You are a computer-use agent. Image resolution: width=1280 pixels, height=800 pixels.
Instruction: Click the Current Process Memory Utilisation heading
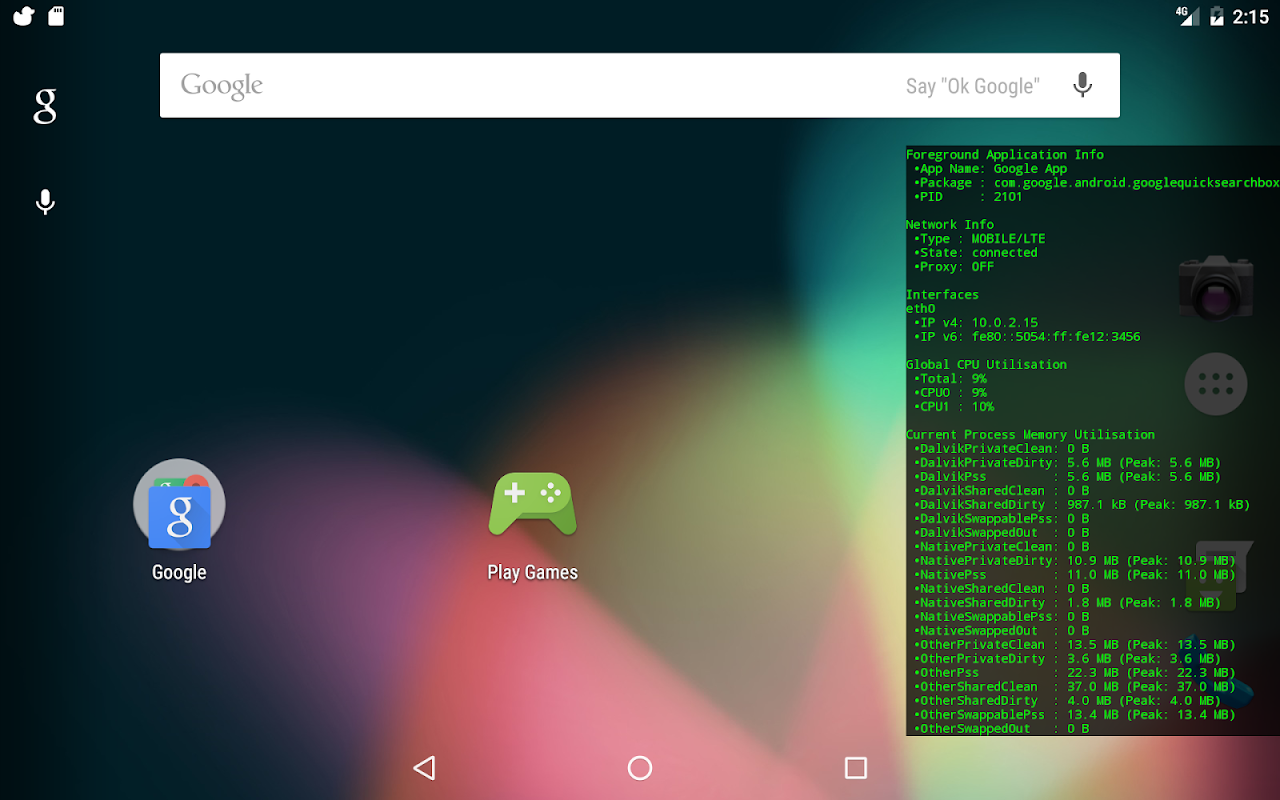point(1030,435)
